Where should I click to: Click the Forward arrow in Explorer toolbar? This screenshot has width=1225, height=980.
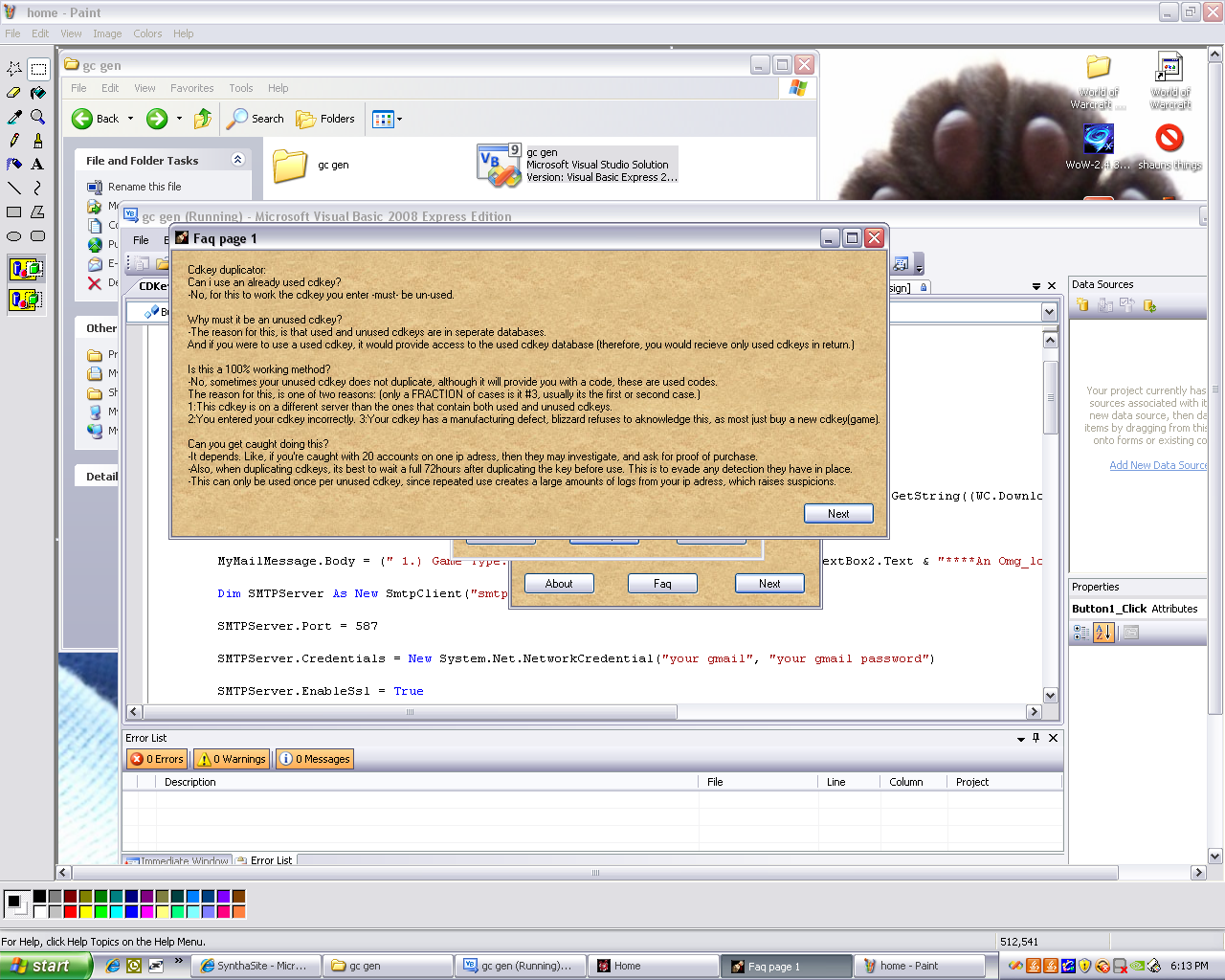point(157,119)
